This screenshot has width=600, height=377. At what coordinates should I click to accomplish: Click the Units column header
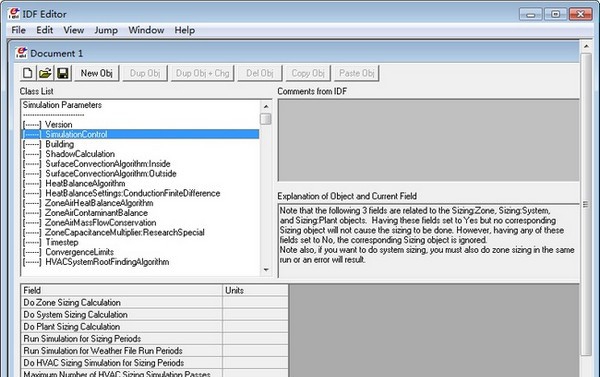click(255, 290)
